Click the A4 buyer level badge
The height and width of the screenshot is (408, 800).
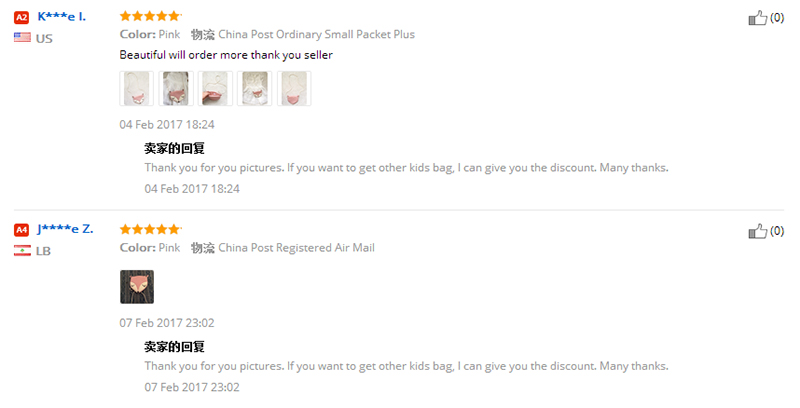pyautogui.click(x=21, y=230)
